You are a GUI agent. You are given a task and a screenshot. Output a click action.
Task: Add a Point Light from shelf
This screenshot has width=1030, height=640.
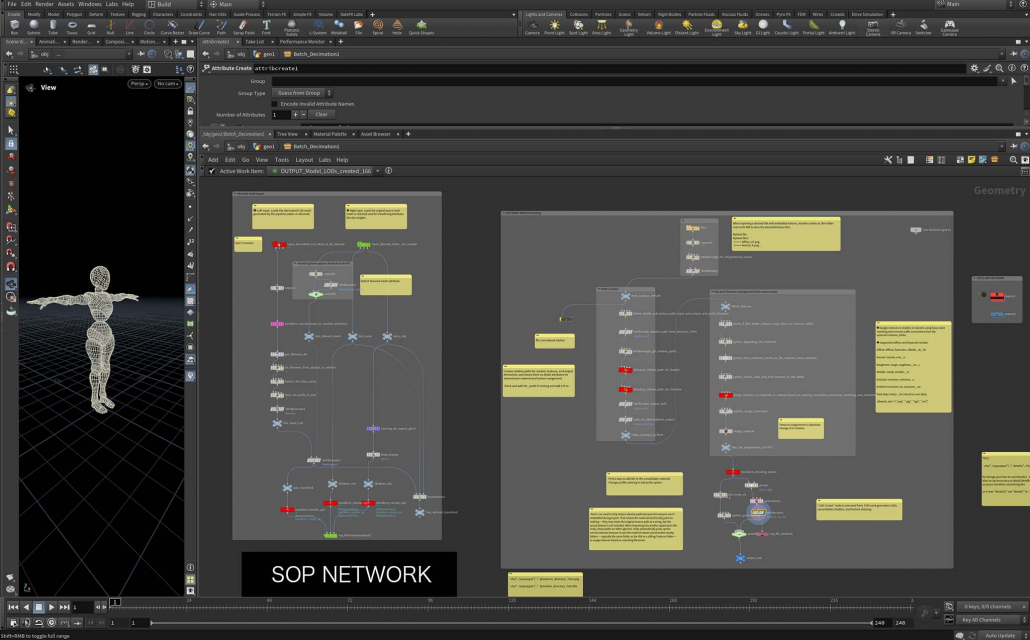(x=555, y=26)
